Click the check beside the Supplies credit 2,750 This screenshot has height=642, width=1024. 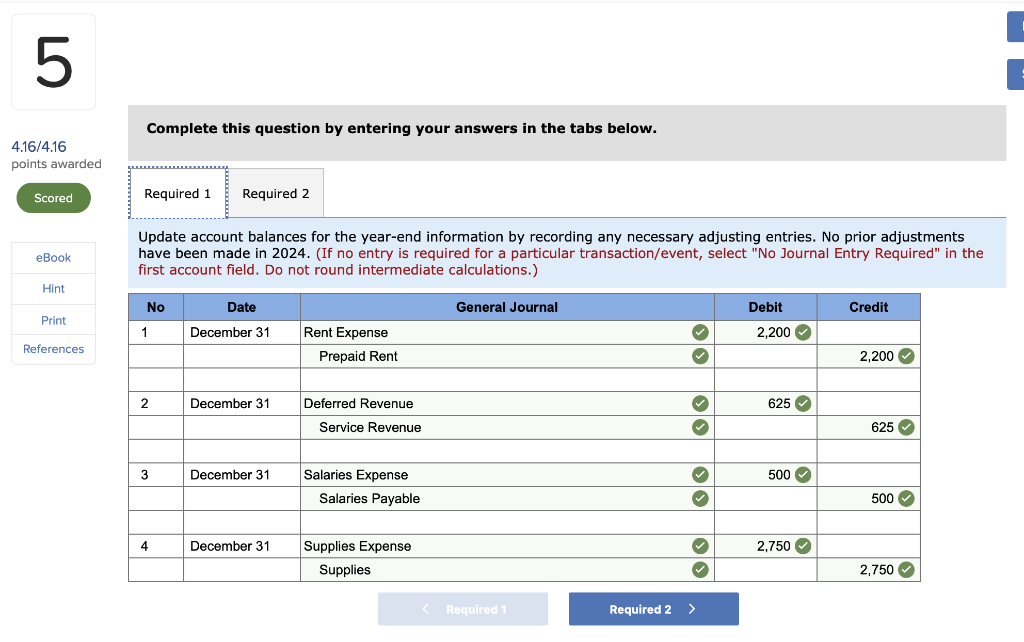906,569
